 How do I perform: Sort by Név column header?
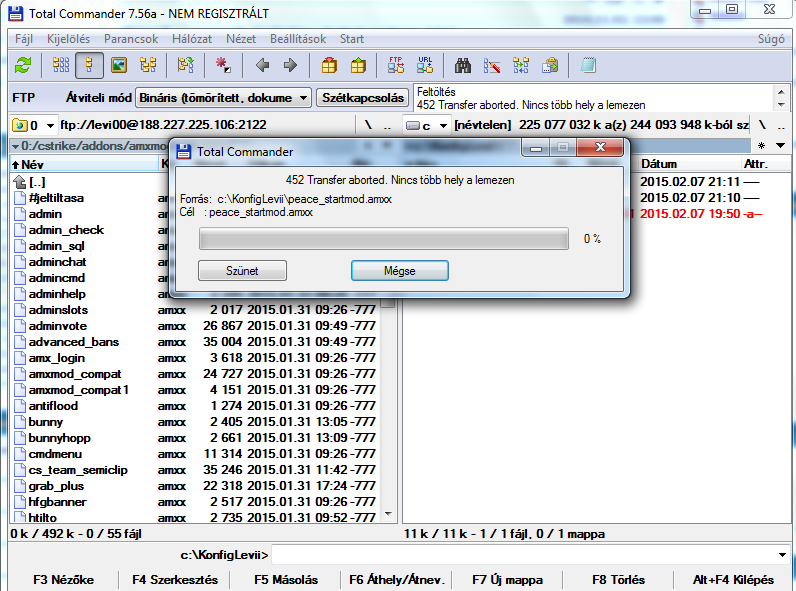(84, 164)
